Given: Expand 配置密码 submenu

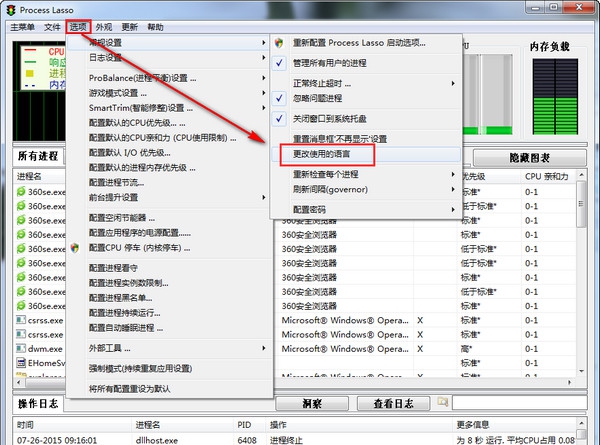Looking at the screenshot, I should coord(453,210).
